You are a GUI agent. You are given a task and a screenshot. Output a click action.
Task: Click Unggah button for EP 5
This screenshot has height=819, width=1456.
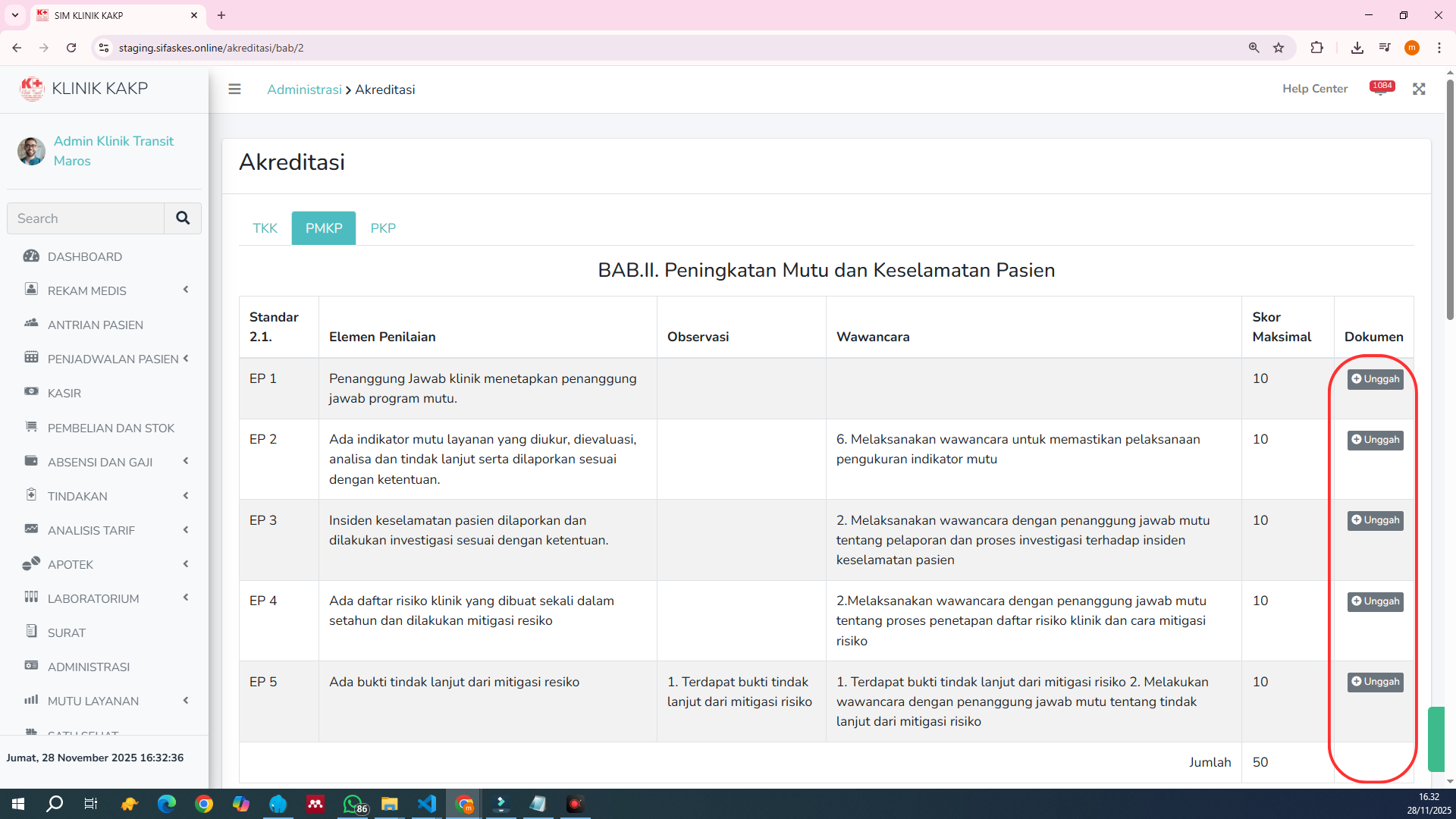tap(1375, 682)
